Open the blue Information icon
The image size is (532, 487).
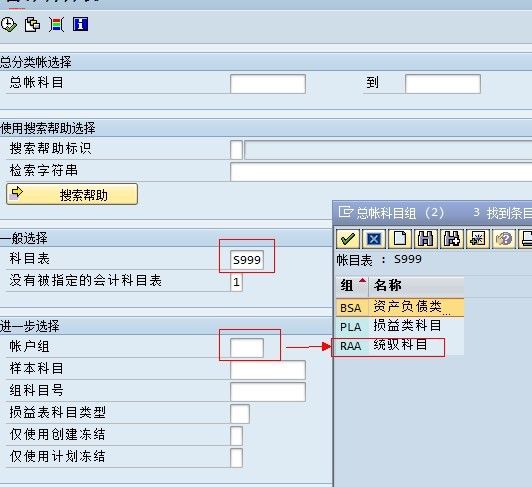coord(80,24)
